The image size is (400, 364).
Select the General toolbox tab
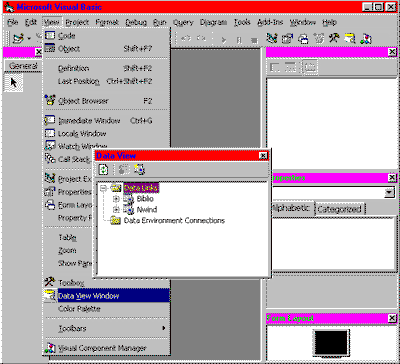coord(23,66)
